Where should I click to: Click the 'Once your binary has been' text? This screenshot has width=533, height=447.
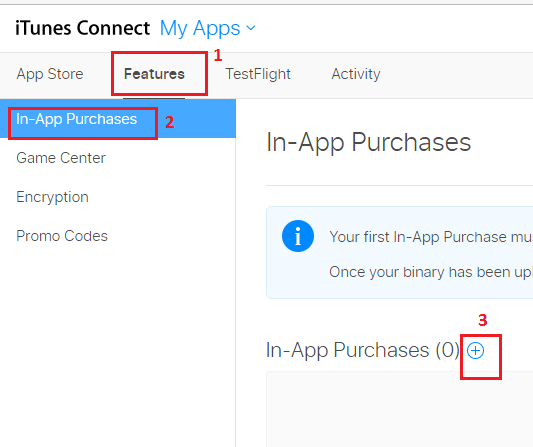click(431, 272)
